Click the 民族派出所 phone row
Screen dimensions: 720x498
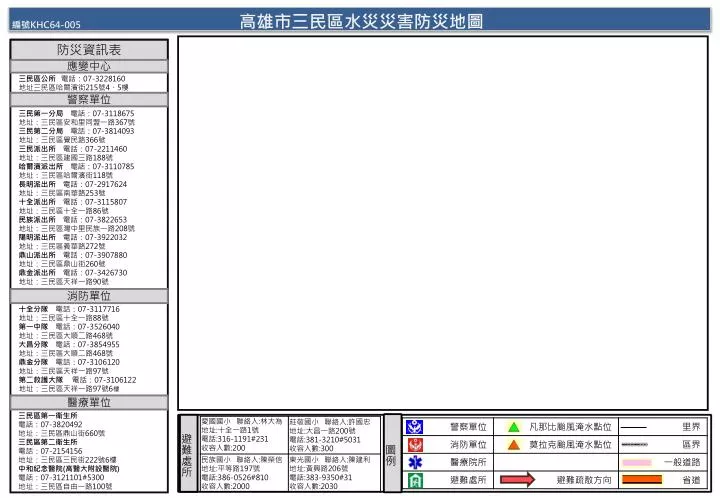(x=73, y=220)
